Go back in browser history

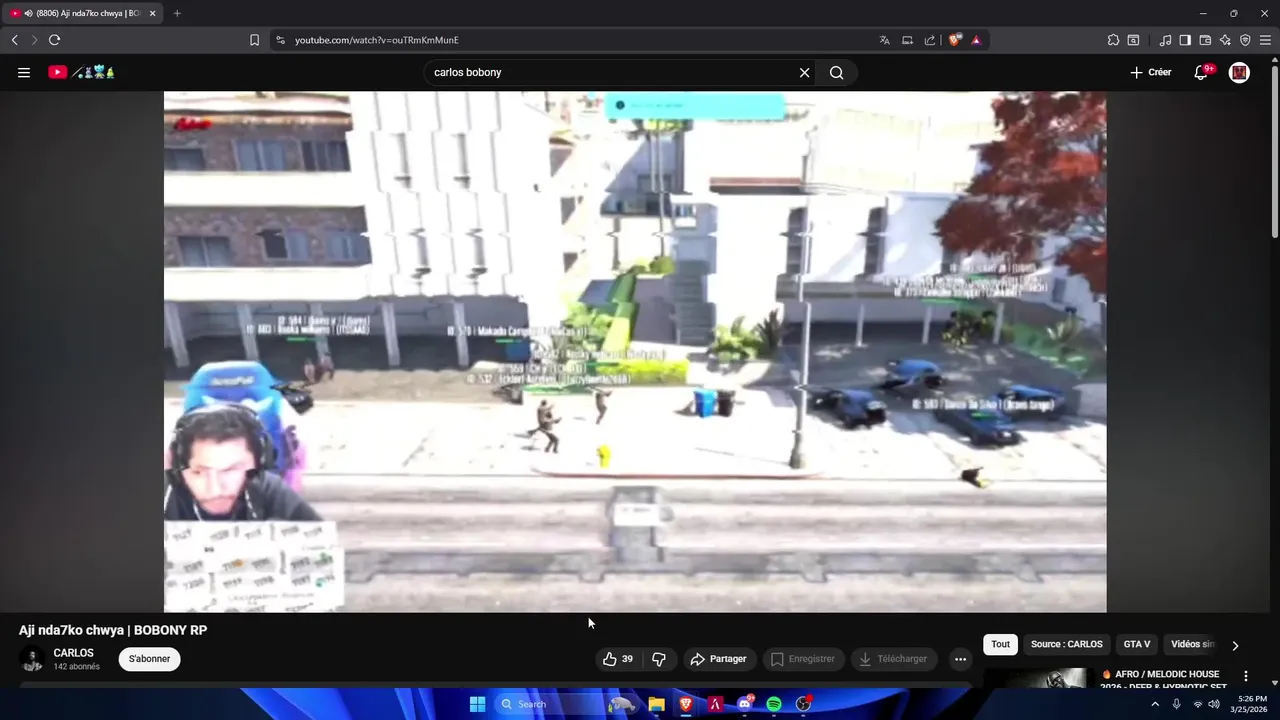(x=14, y=40)
